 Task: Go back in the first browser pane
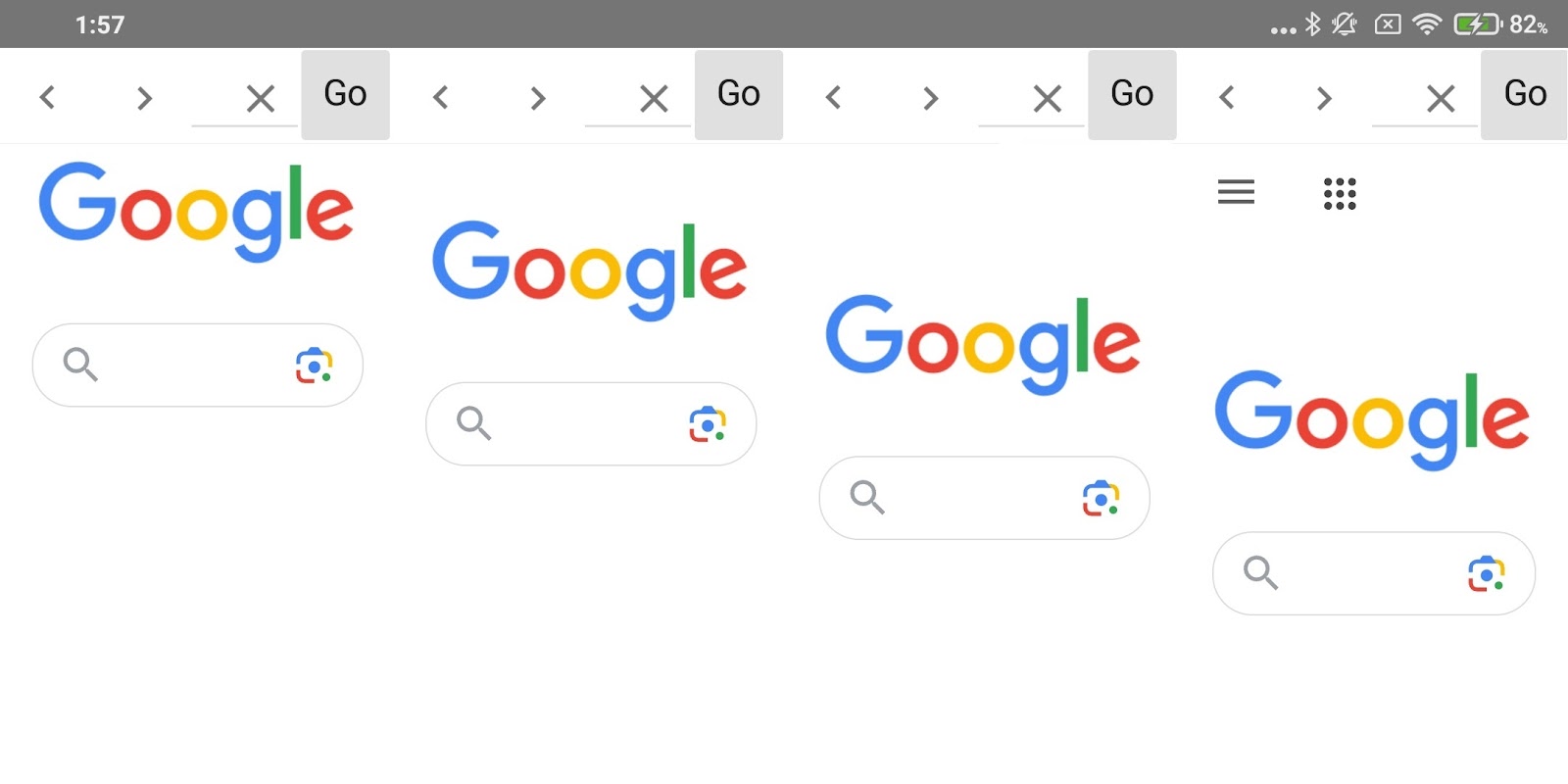[x=47, y=98]
